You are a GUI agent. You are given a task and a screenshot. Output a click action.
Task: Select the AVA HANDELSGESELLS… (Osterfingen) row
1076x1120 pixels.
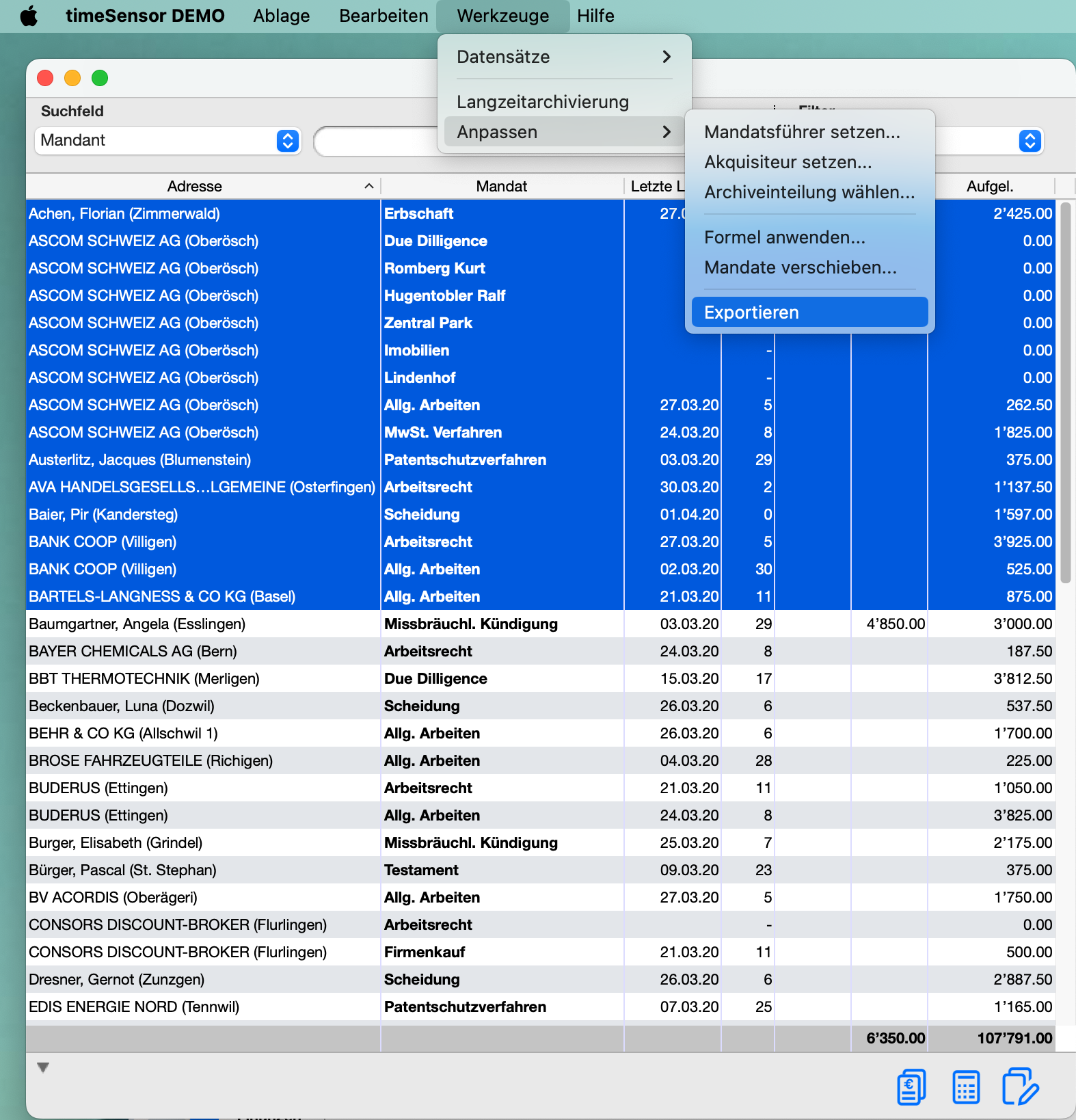tap(540, 487)
